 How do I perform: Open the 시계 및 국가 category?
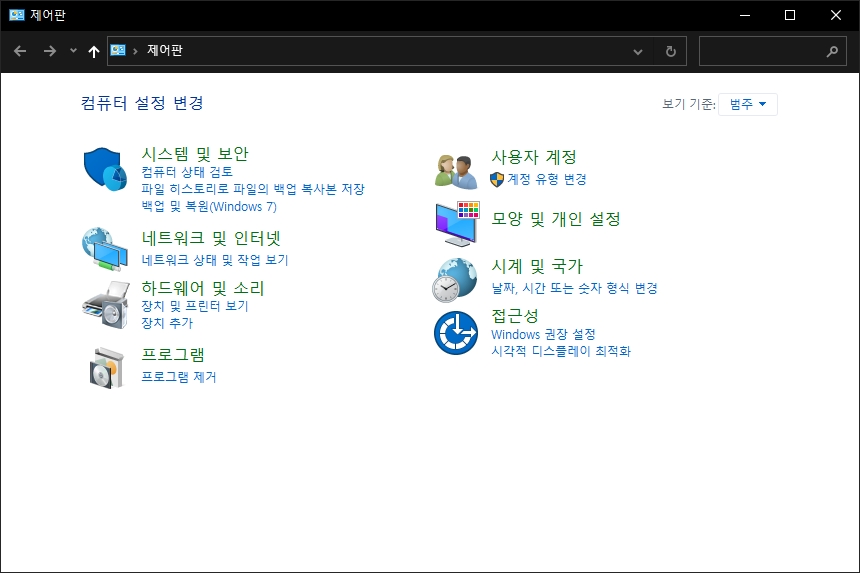537,266
